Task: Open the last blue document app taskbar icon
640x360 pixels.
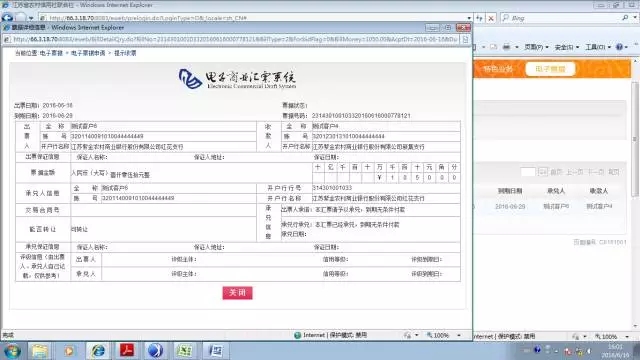Action: [216, 351]
